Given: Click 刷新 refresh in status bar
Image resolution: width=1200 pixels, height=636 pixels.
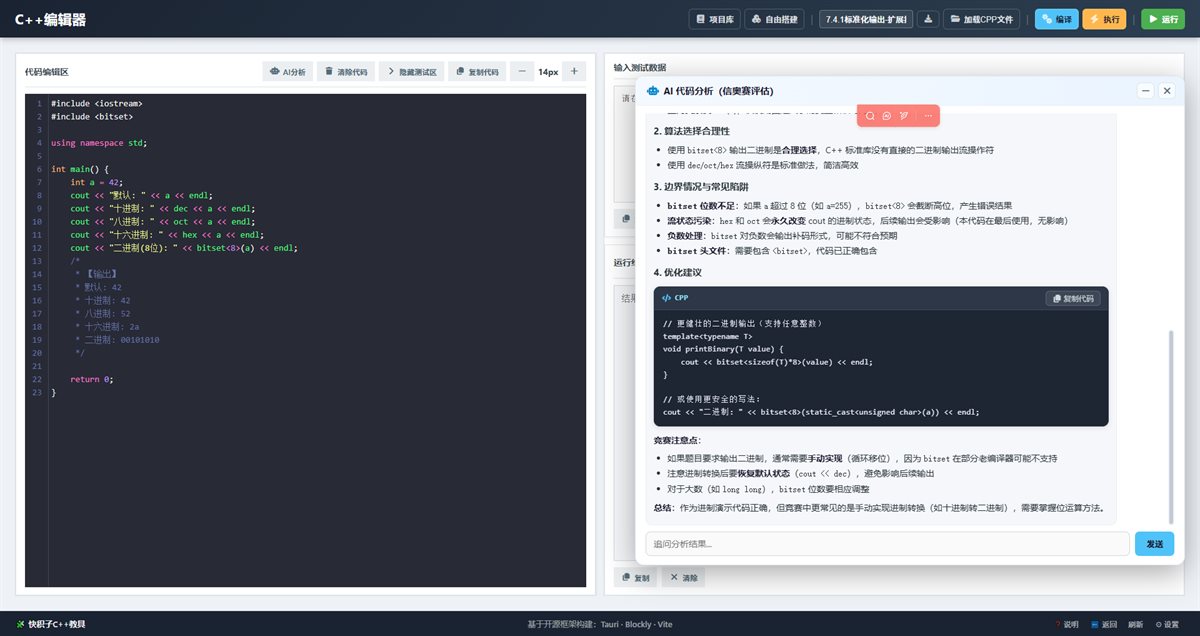Looking at the screenshot, I should [1135, 624].
